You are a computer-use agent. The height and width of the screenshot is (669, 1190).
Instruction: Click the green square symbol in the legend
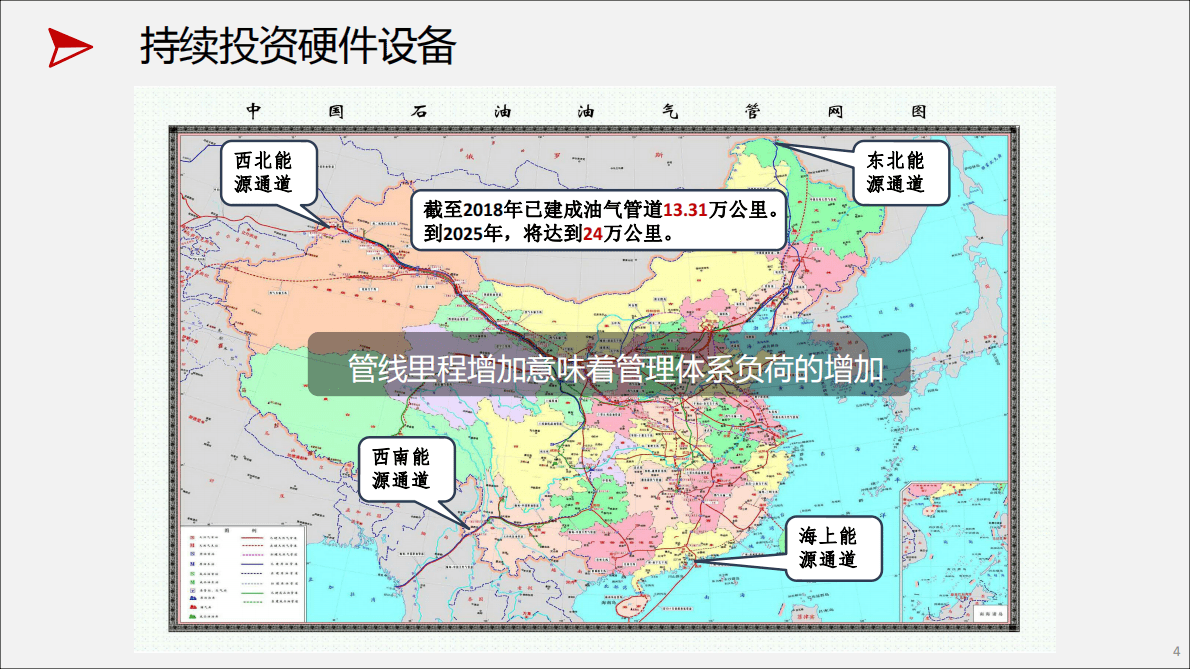[x=192, y=574]
